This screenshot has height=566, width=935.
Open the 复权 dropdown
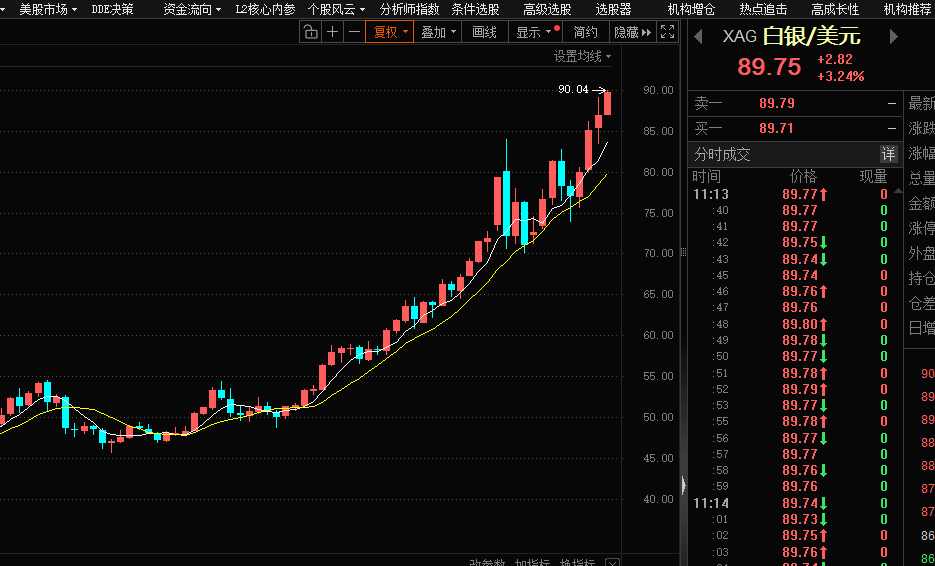point(391,32)
